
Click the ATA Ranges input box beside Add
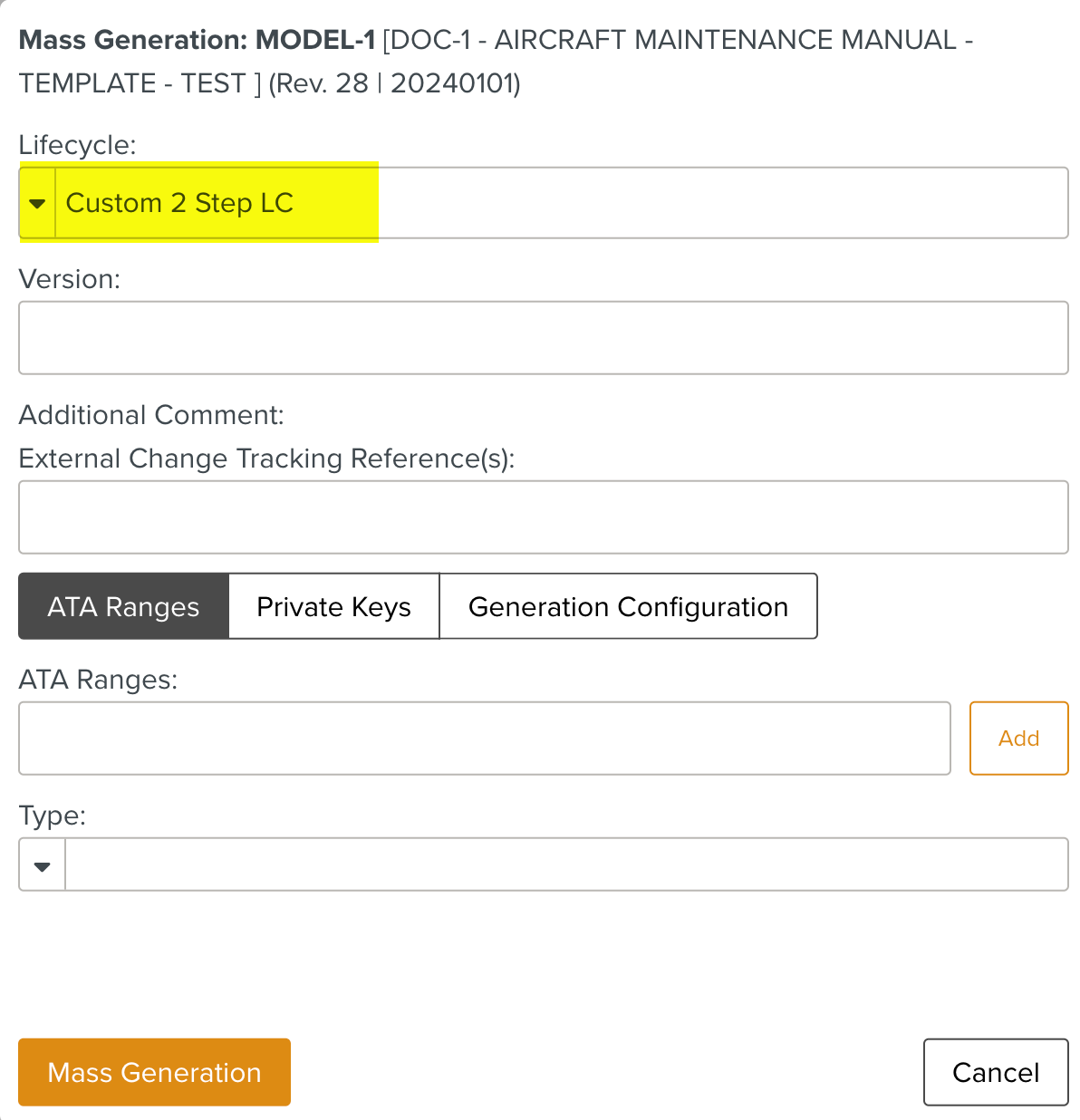click(x=484, y=739)
